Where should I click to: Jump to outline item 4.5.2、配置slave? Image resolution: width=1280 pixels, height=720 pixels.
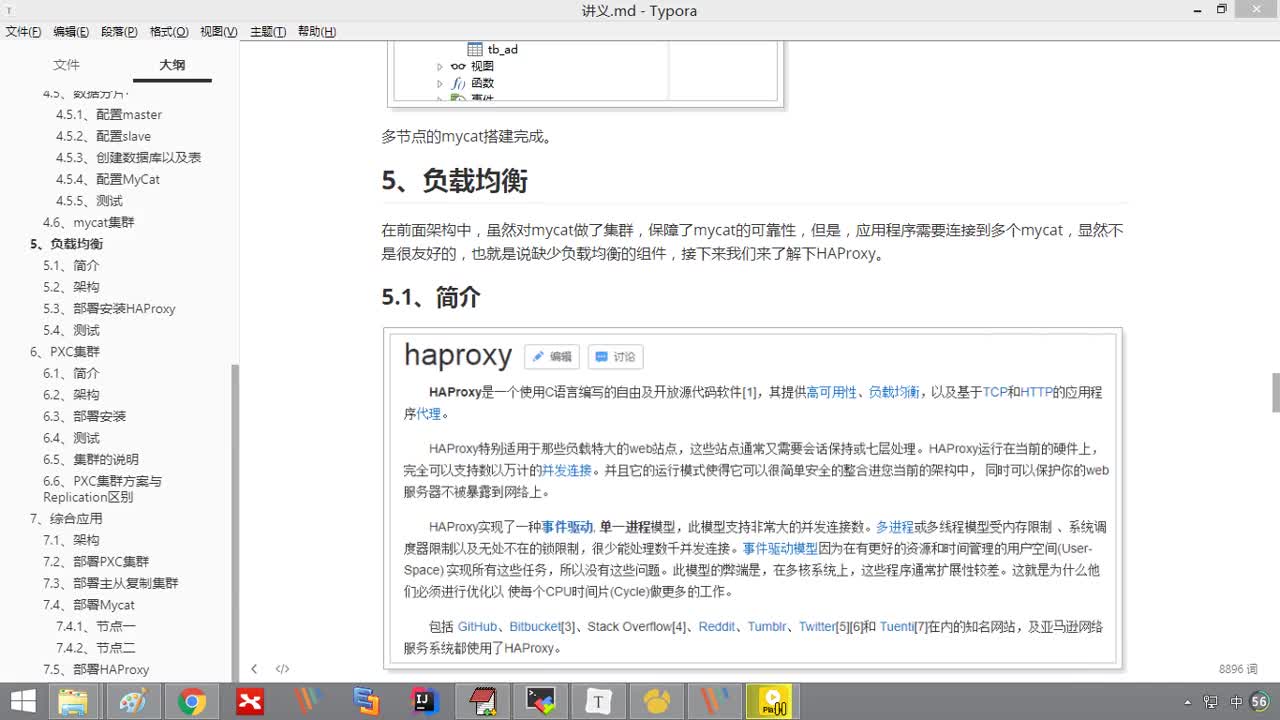coord(103,136)
